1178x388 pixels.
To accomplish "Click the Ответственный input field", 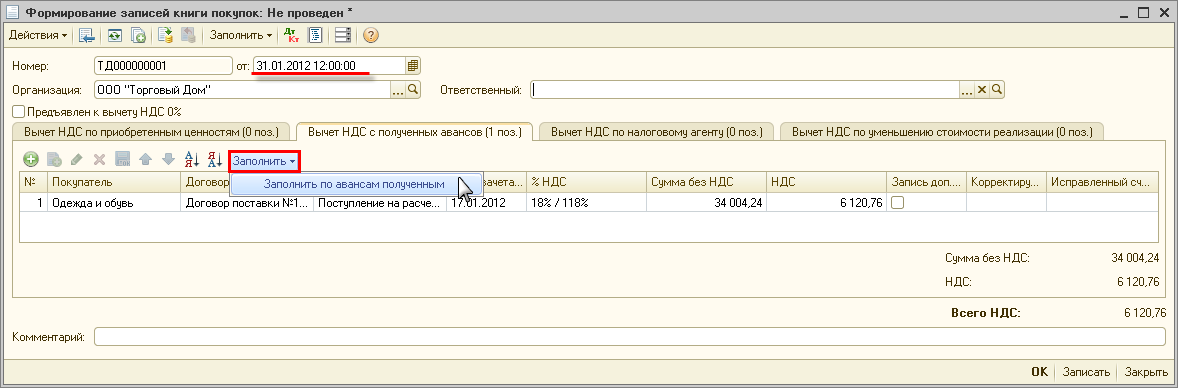I will (745, 90).
